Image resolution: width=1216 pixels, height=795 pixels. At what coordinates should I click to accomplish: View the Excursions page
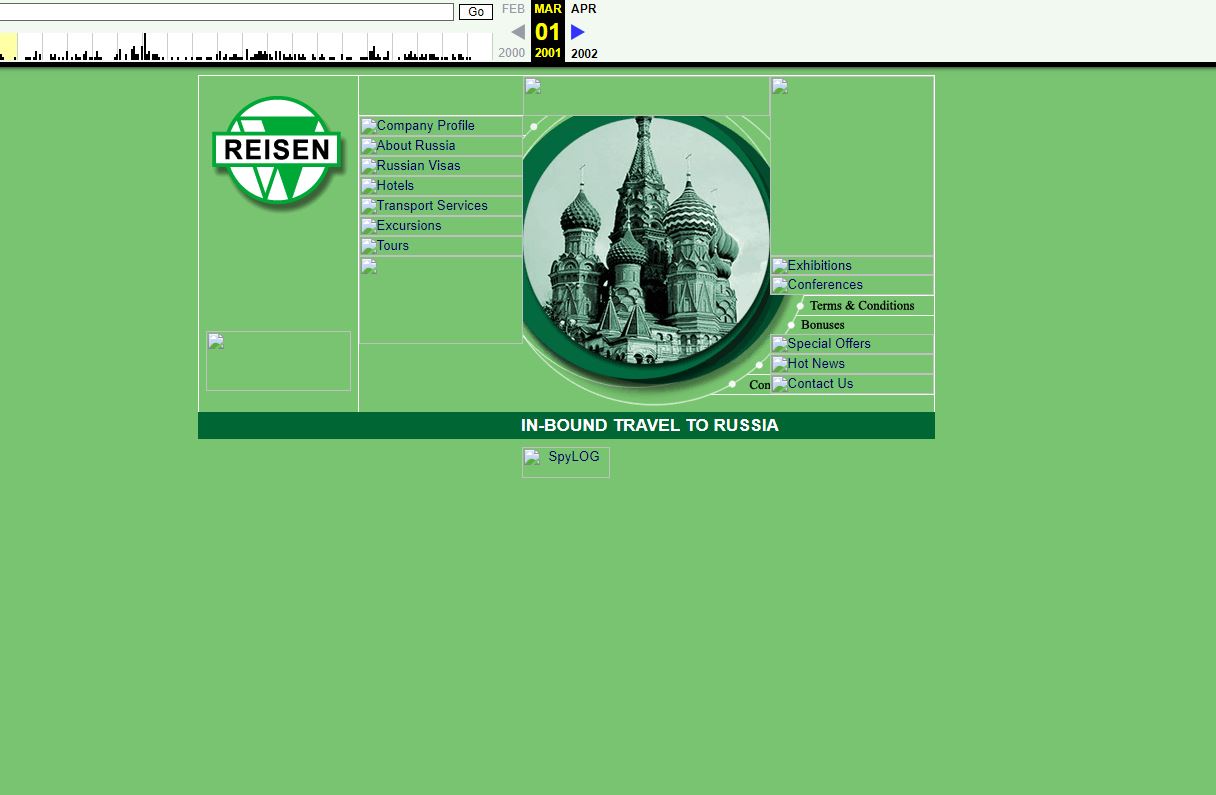pos(408,226)
